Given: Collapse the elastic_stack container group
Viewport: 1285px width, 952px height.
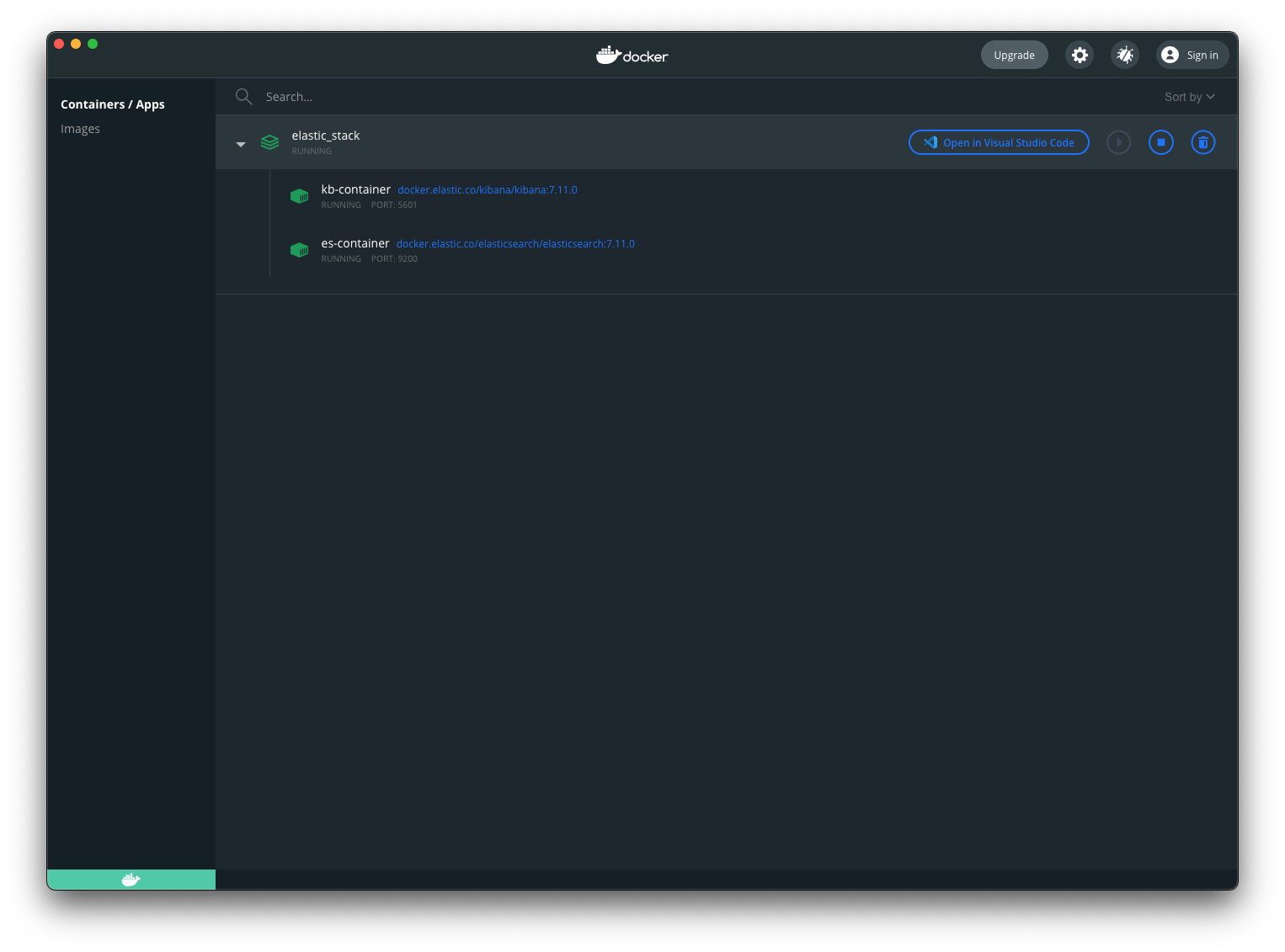Looking at the screenshot, I should click(241, 144).
